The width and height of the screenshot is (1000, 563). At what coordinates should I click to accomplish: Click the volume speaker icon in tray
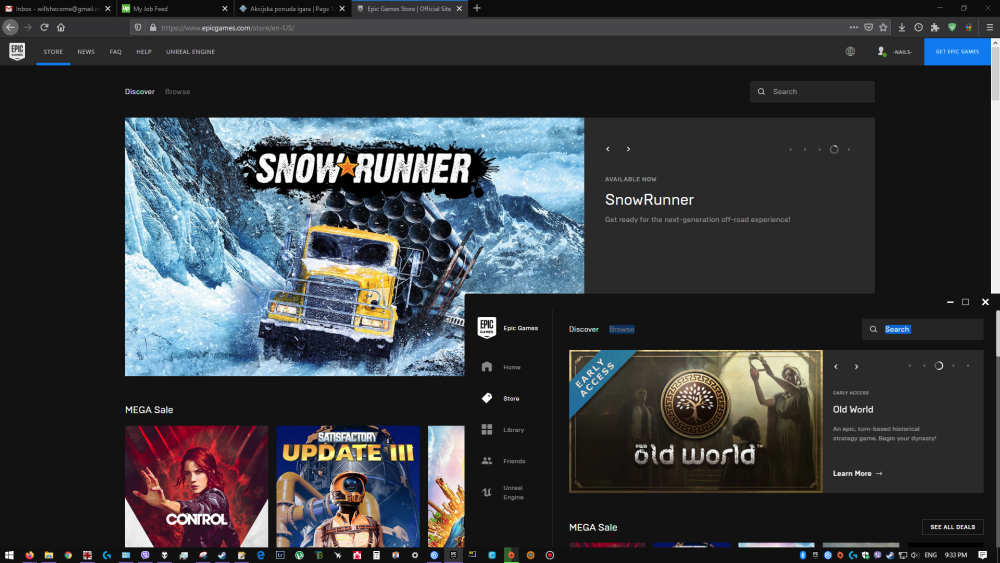tap(916, 555)
